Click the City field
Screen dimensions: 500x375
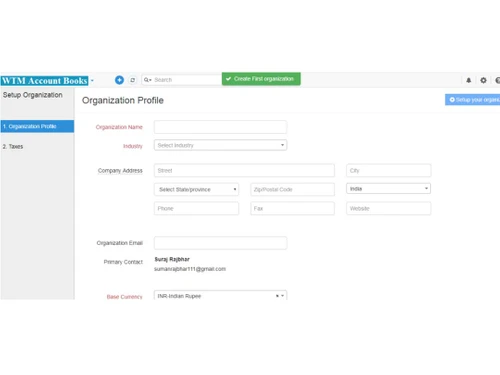pyautogui.click(x=389, y=170)
